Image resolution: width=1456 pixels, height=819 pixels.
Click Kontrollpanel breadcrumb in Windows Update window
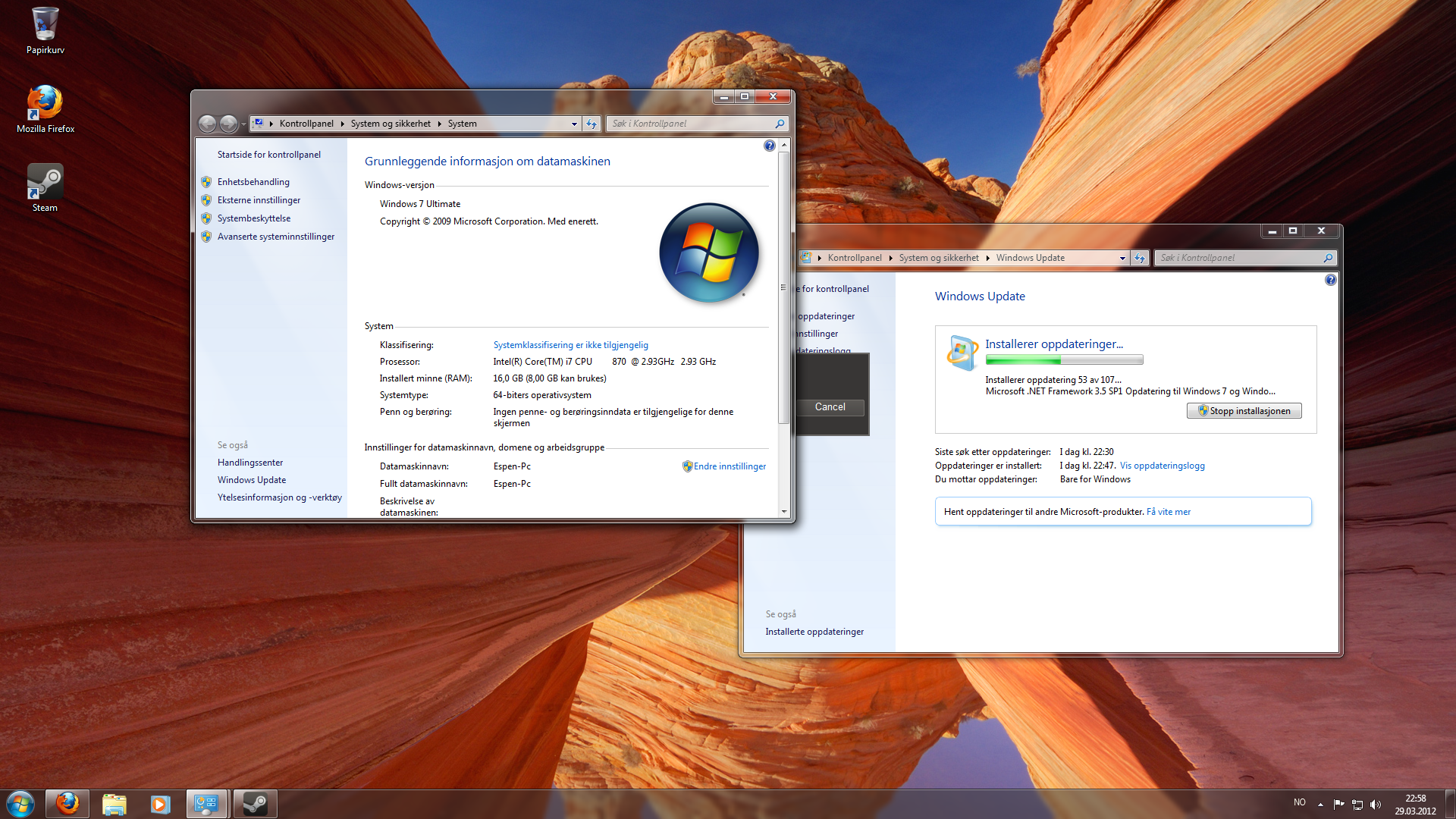855,258
